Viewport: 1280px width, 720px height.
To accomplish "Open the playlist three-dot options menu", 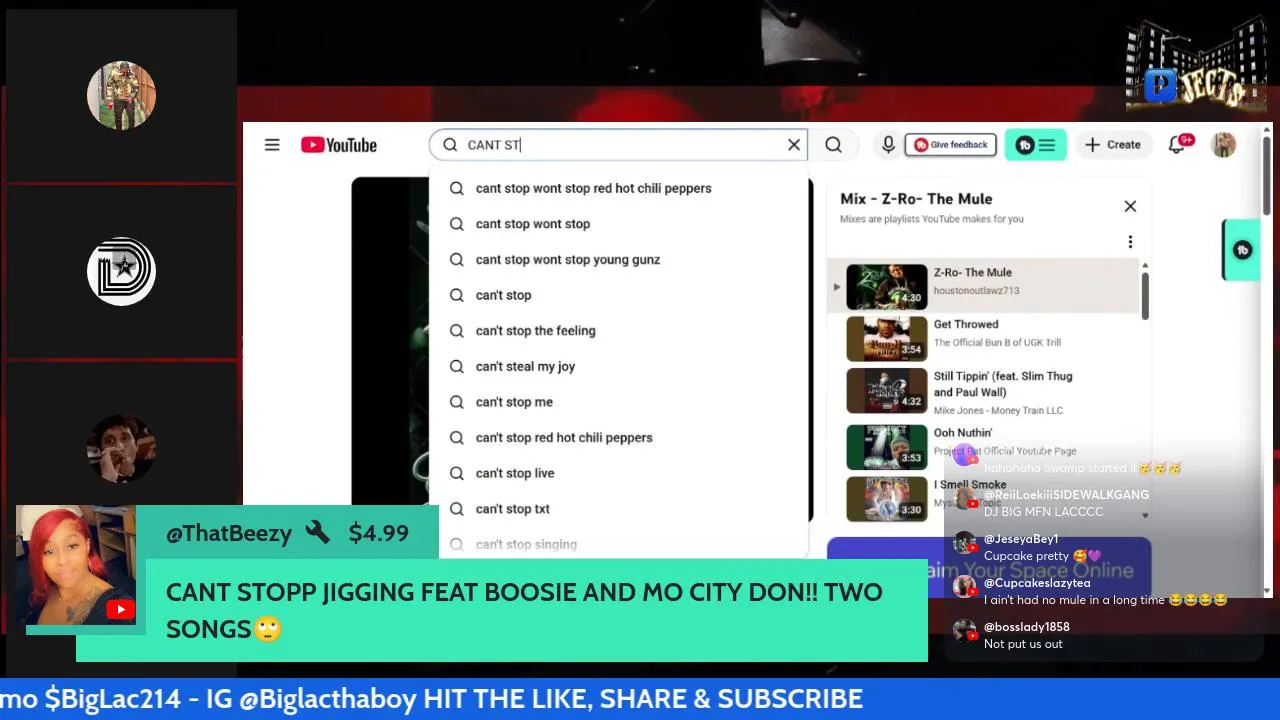I will [1130, 242].
